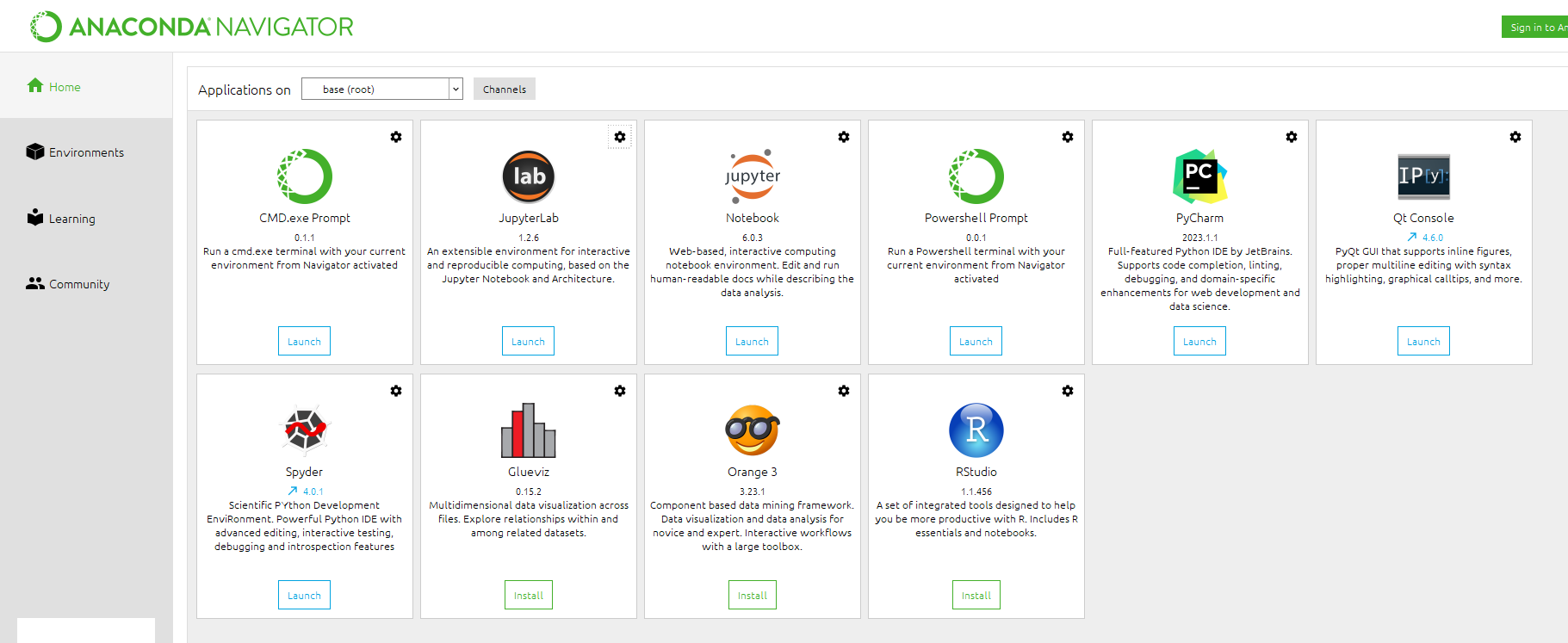Click the JupyterLab version 1.2.6 text

tap(529, 238)
